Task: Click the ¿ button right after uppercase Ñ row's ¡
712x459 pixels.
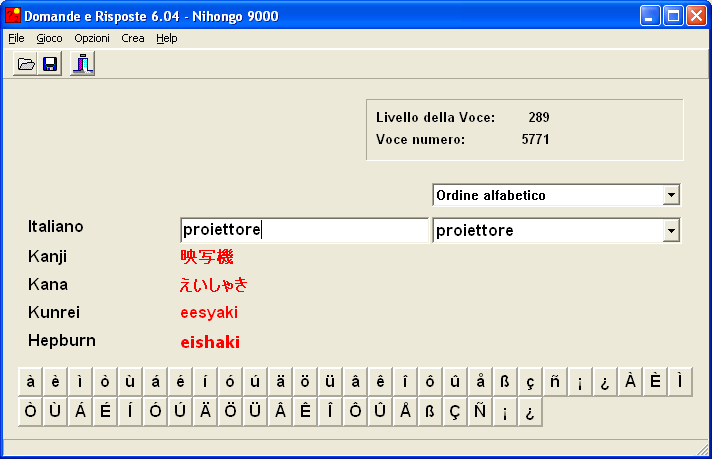Action: click(530, 412)
